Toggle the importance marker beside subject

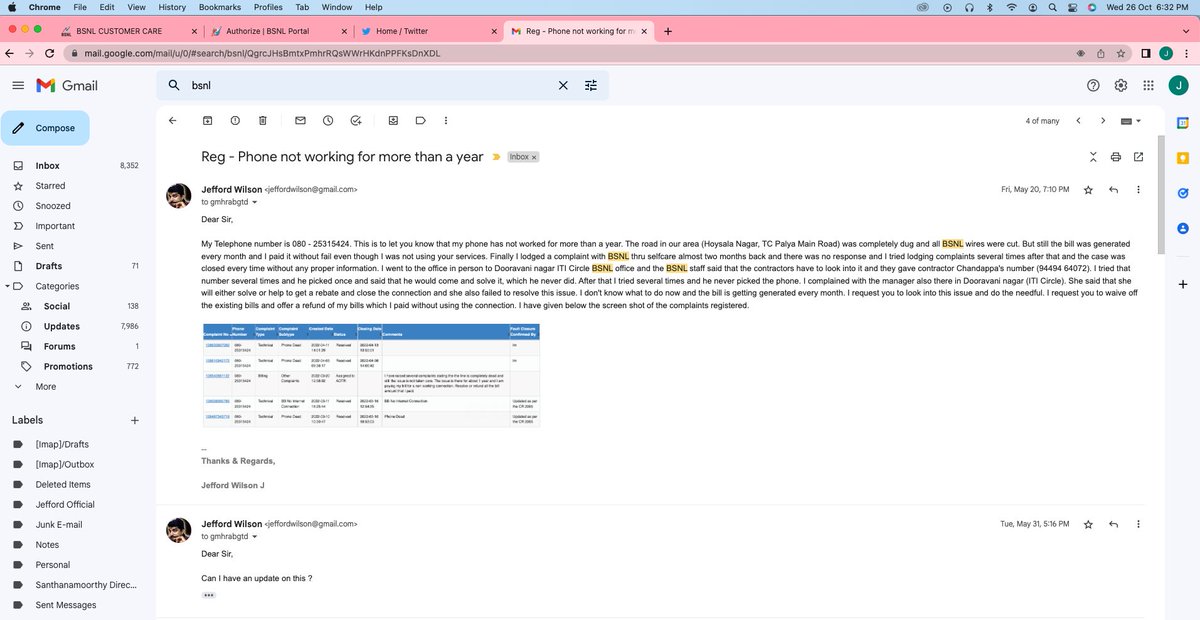496,157
